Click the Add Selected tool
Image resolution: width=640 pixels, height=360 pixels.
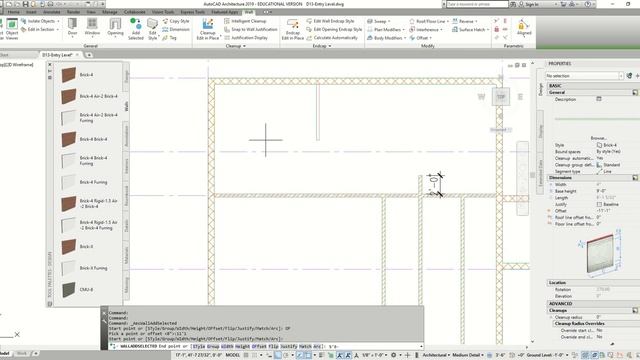tap(136, 29)
